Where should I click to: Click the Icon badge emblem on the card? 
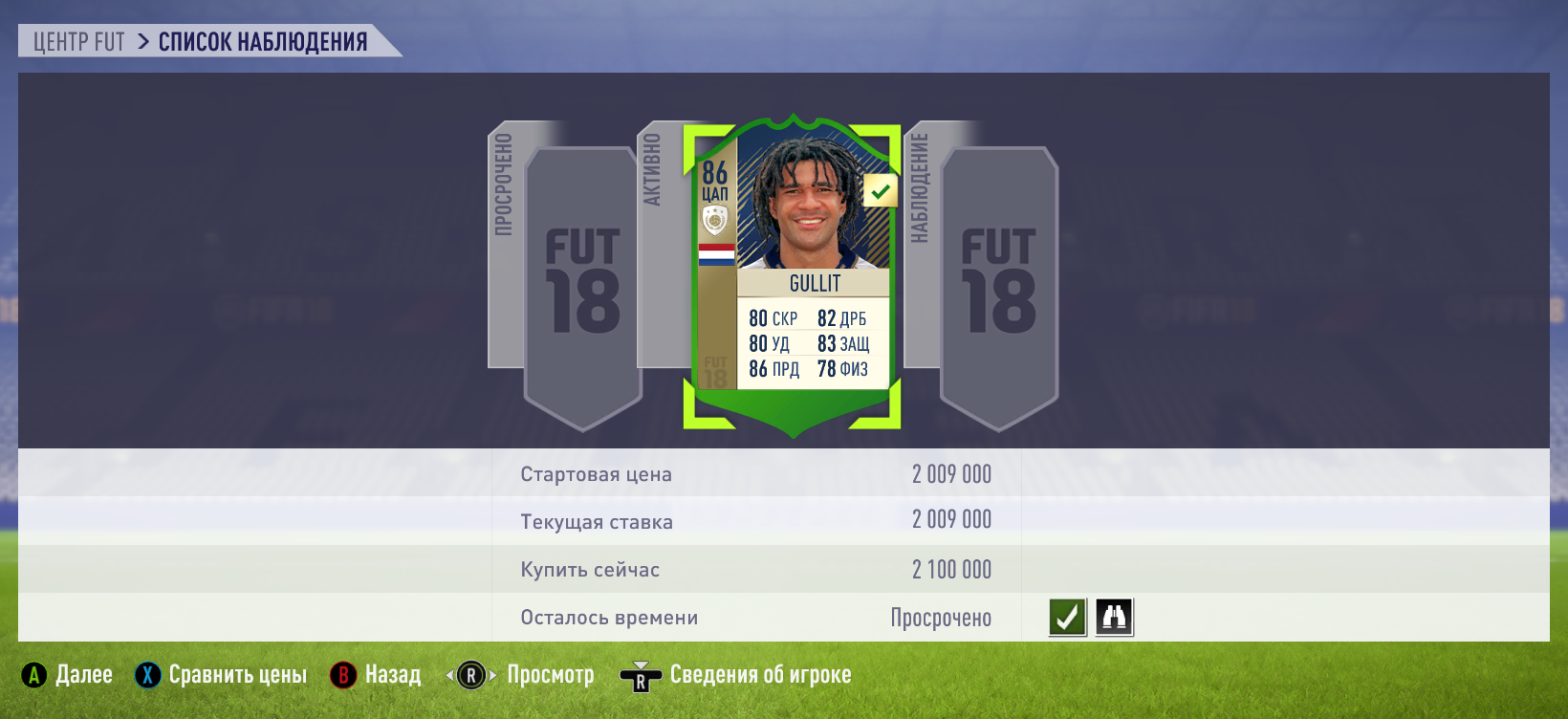tap(715, 221)
